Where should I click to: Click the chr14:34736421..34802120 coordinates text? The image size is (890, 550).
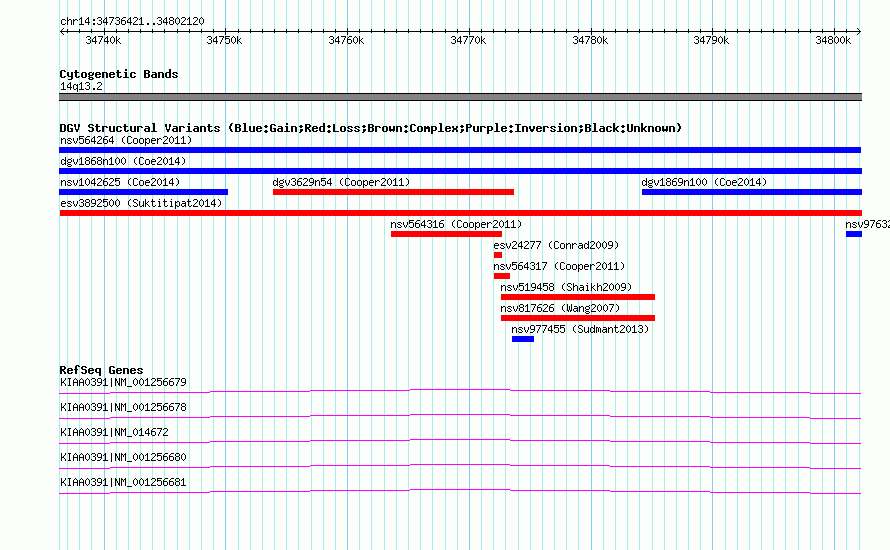pyautogui.click(x=132, y=21)
